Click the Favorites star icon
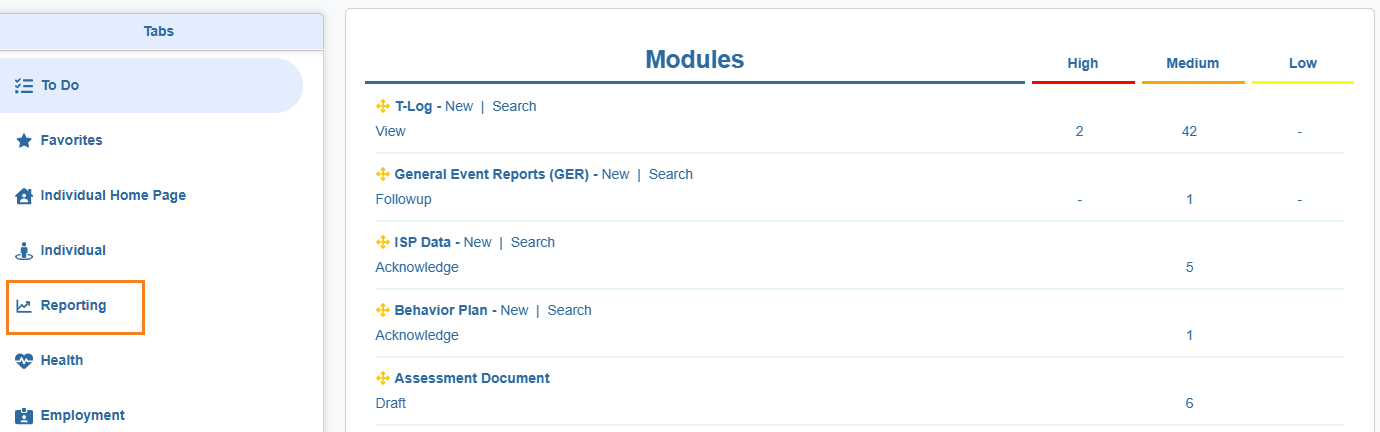This screenshot has height=432, width=1380. (25, 141)
